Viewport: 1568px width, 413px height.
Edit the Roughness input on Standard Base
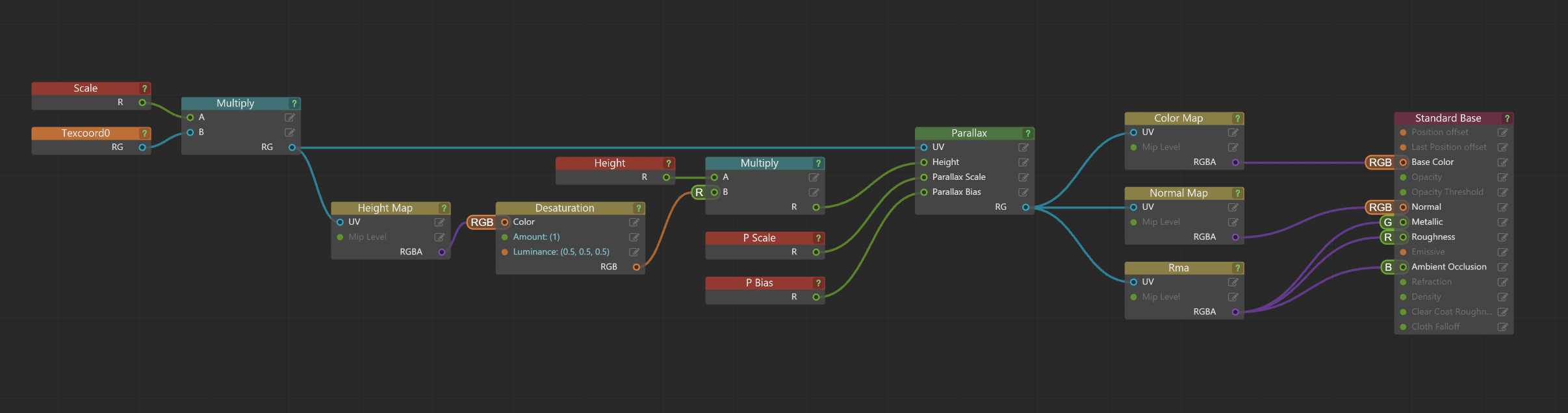1502,237
